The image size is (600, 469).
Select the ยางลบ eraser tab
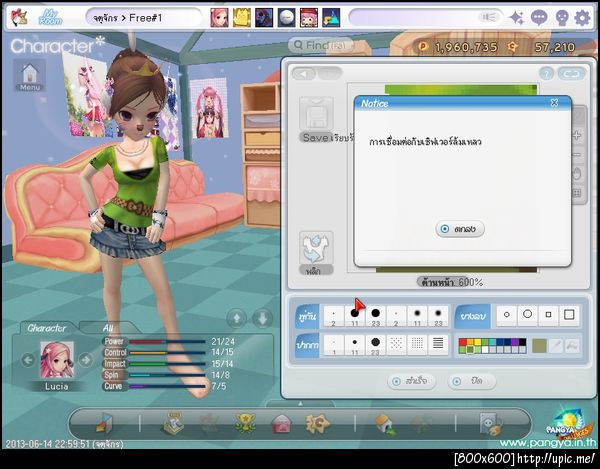(x=473, y=316)
